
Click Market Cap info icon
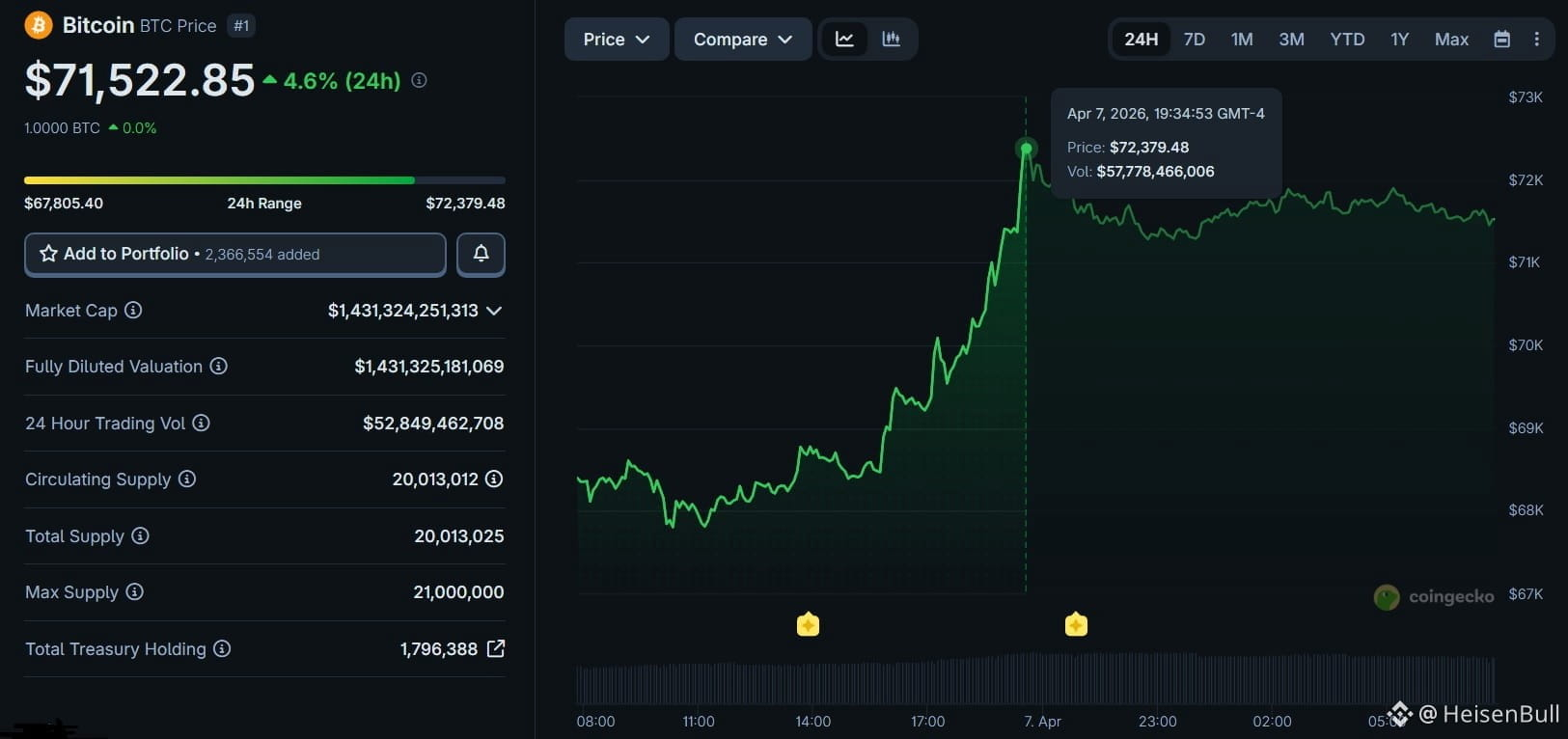tap(134, 310)
